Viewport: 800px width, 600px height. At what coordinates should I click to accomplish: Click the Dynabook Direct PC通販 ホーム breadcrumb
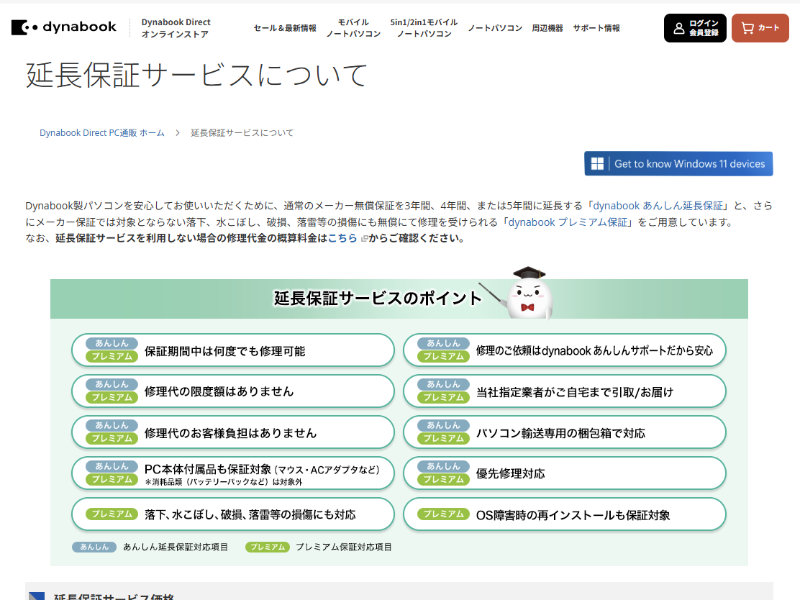point(102,133)
